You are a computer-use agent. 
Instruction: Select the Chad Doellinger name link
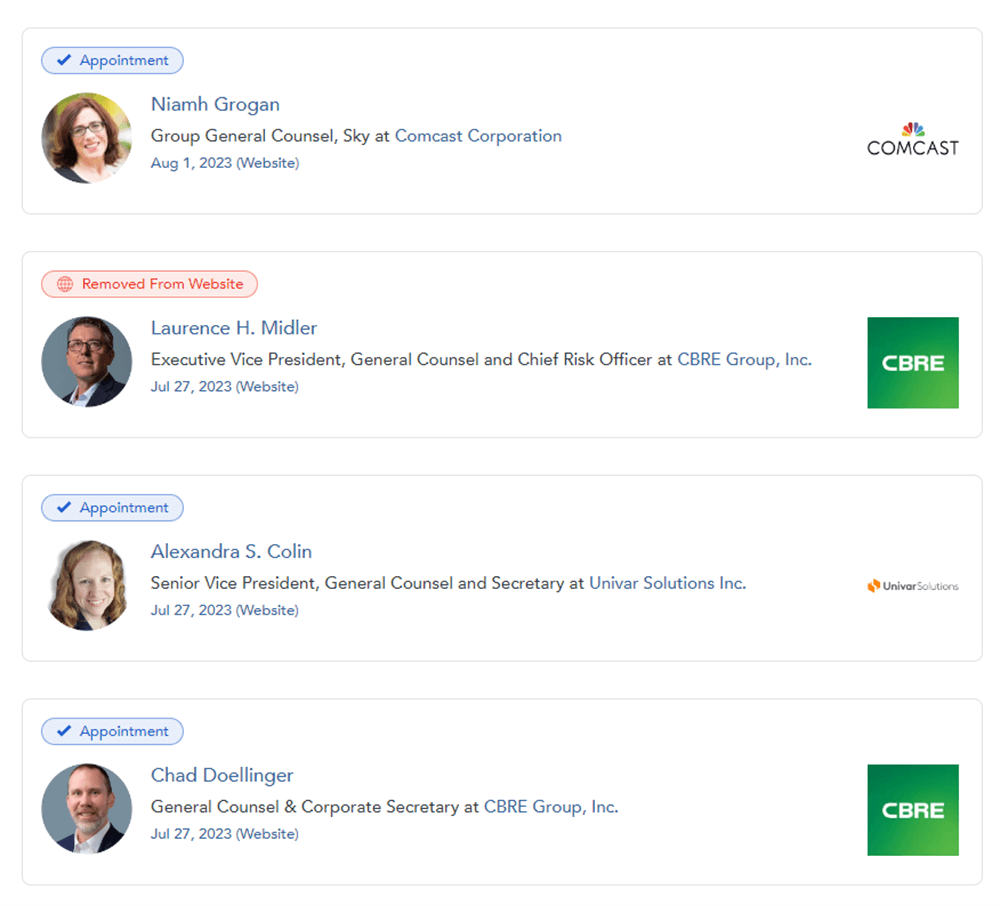(x=222, y=775)
